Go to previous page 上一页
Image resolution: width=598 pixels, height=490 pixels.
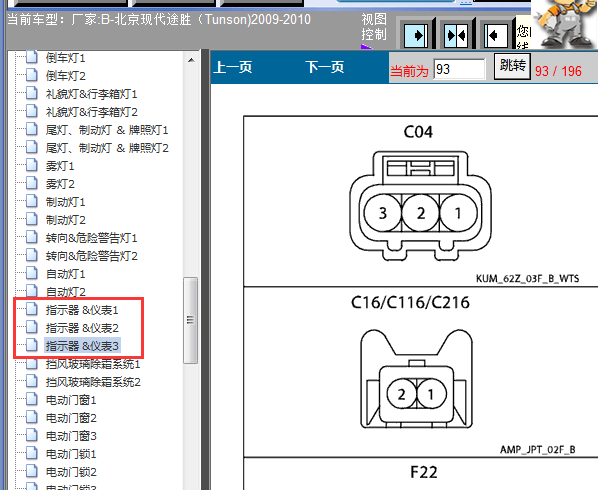[233, 67]
